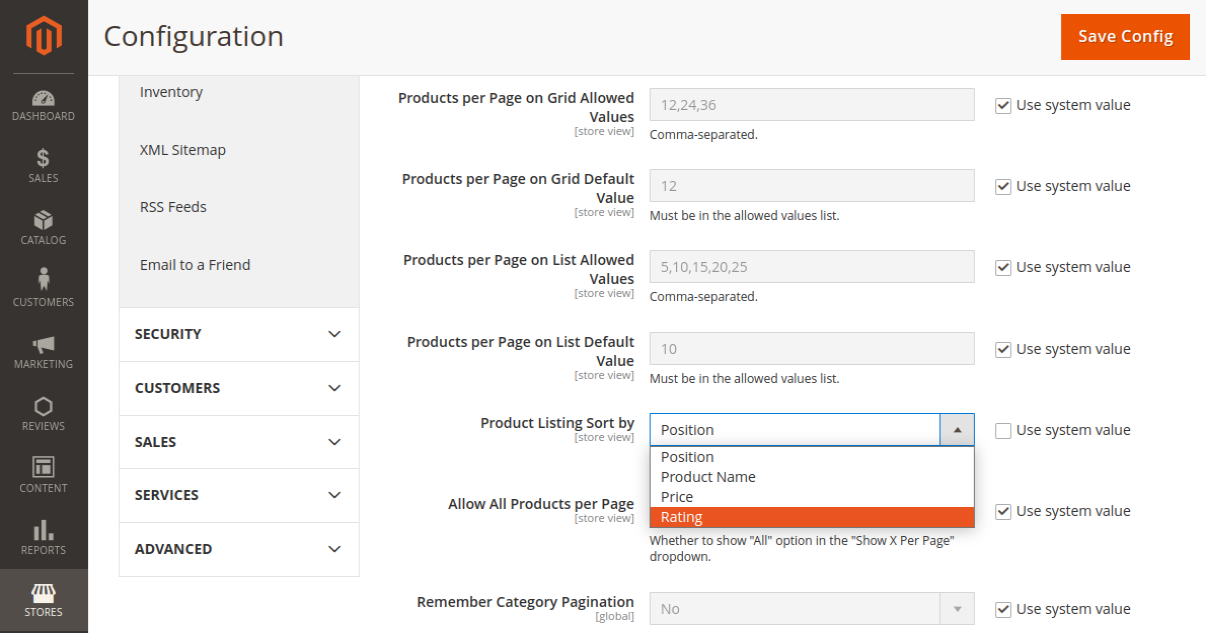Viewport: 1206px width, 633px height.
Task: Select Position option in dropdown list
Action: point(812,457)
